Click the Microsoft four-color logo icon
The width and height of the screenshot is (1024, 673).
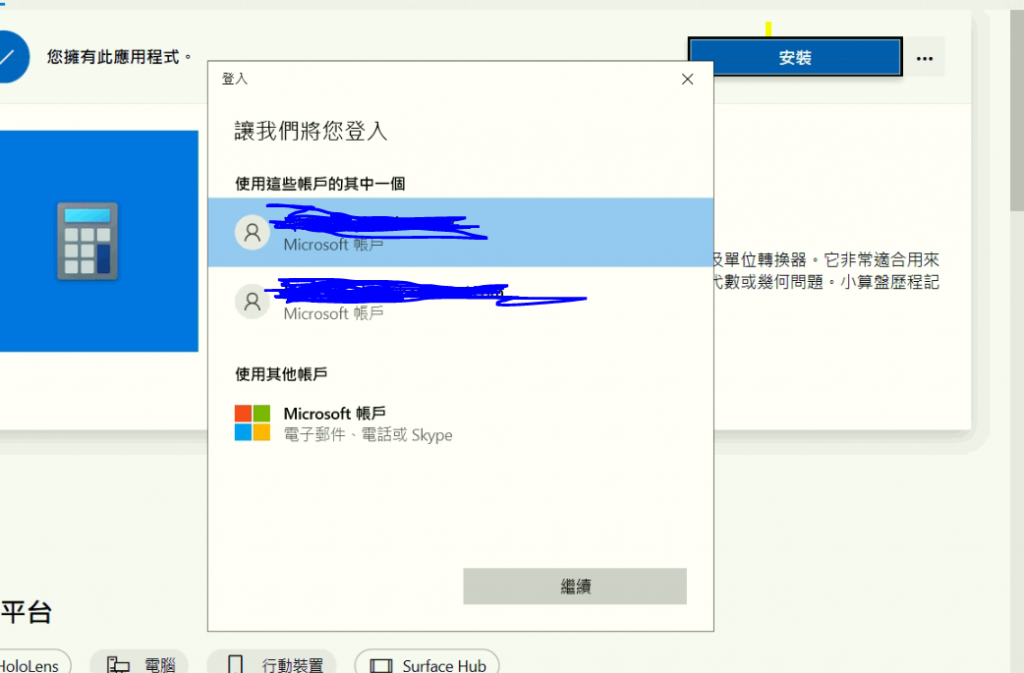click(252, 422)
